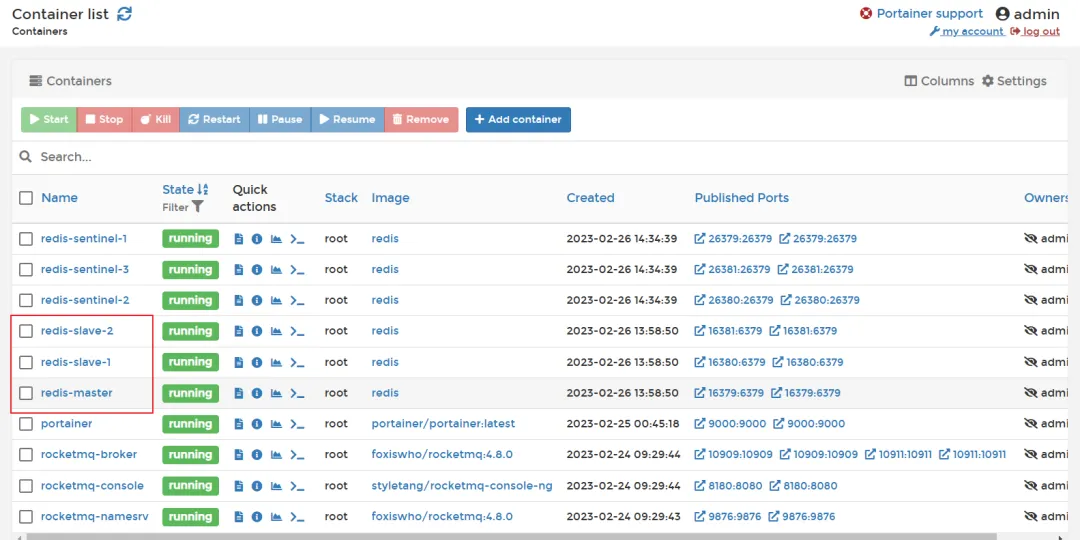The height and width of the screenshot is (540, 1080).
Task: Tick the checkbox for redis-slave-1
Action: pos(25,362)
